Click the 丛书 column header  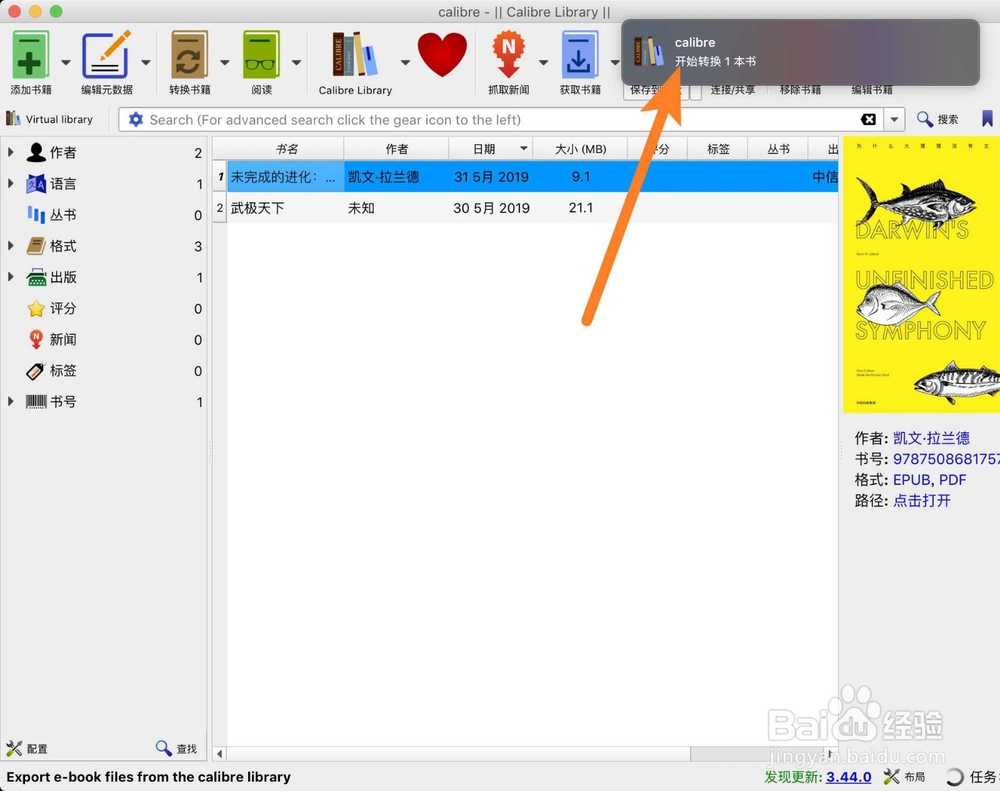778,149
